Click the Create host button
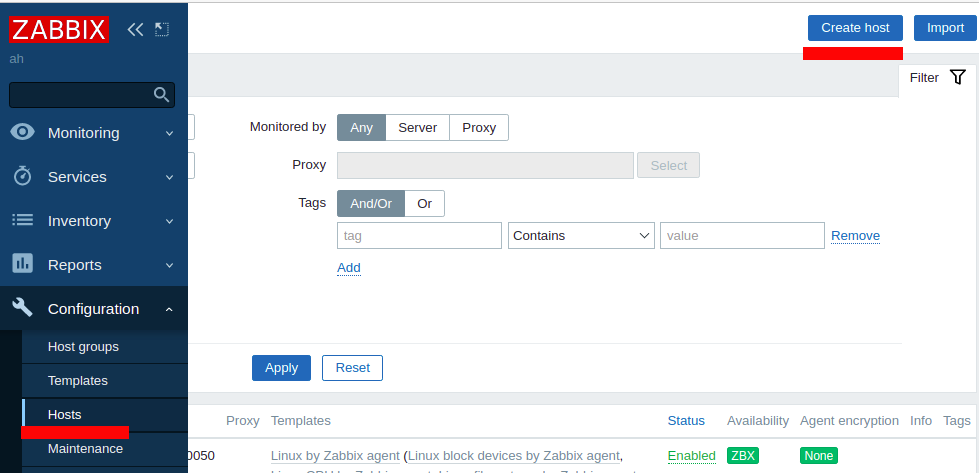 [x=855, y=28]
